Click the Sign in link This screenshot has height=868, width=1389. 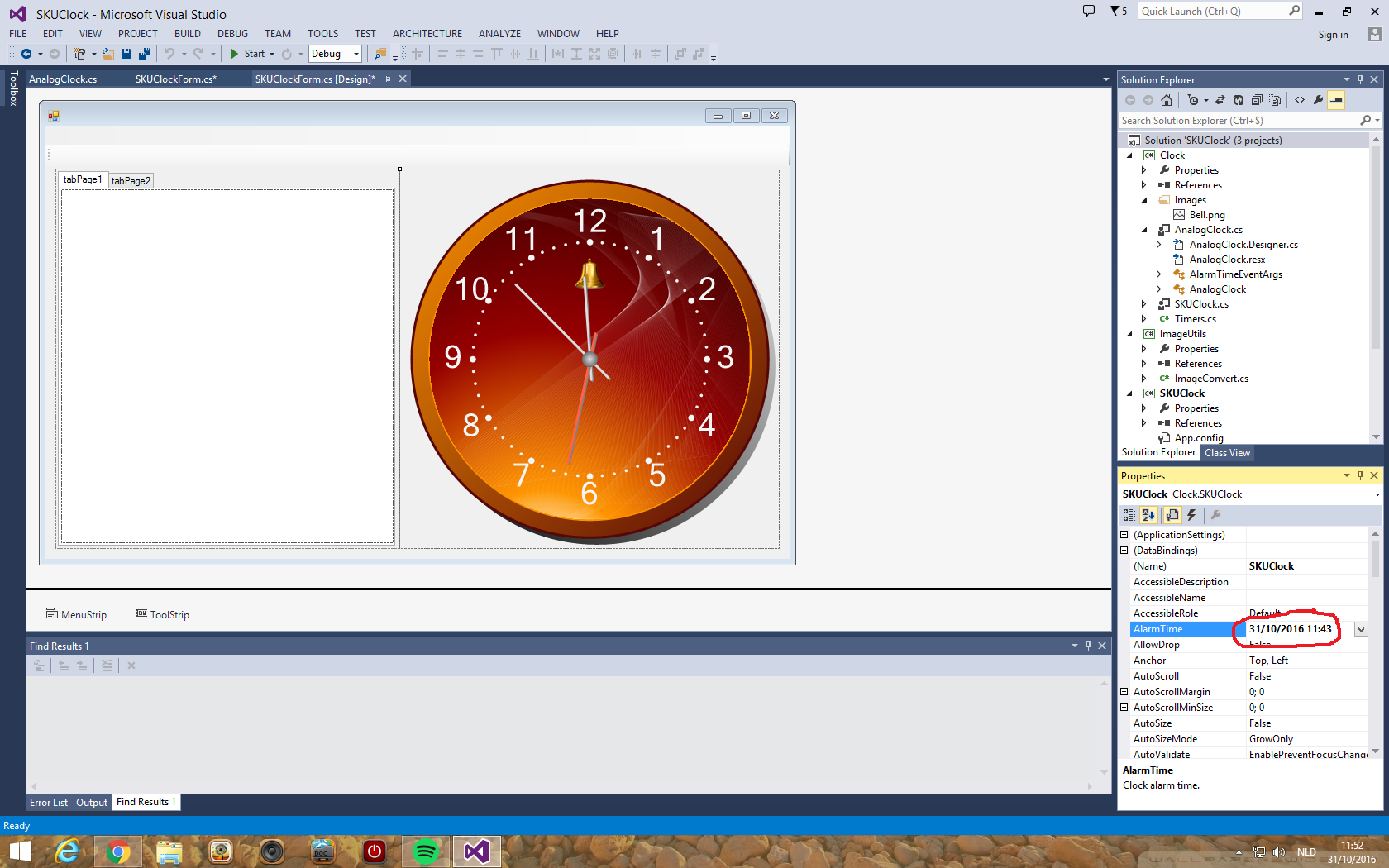pos(1333,35)
